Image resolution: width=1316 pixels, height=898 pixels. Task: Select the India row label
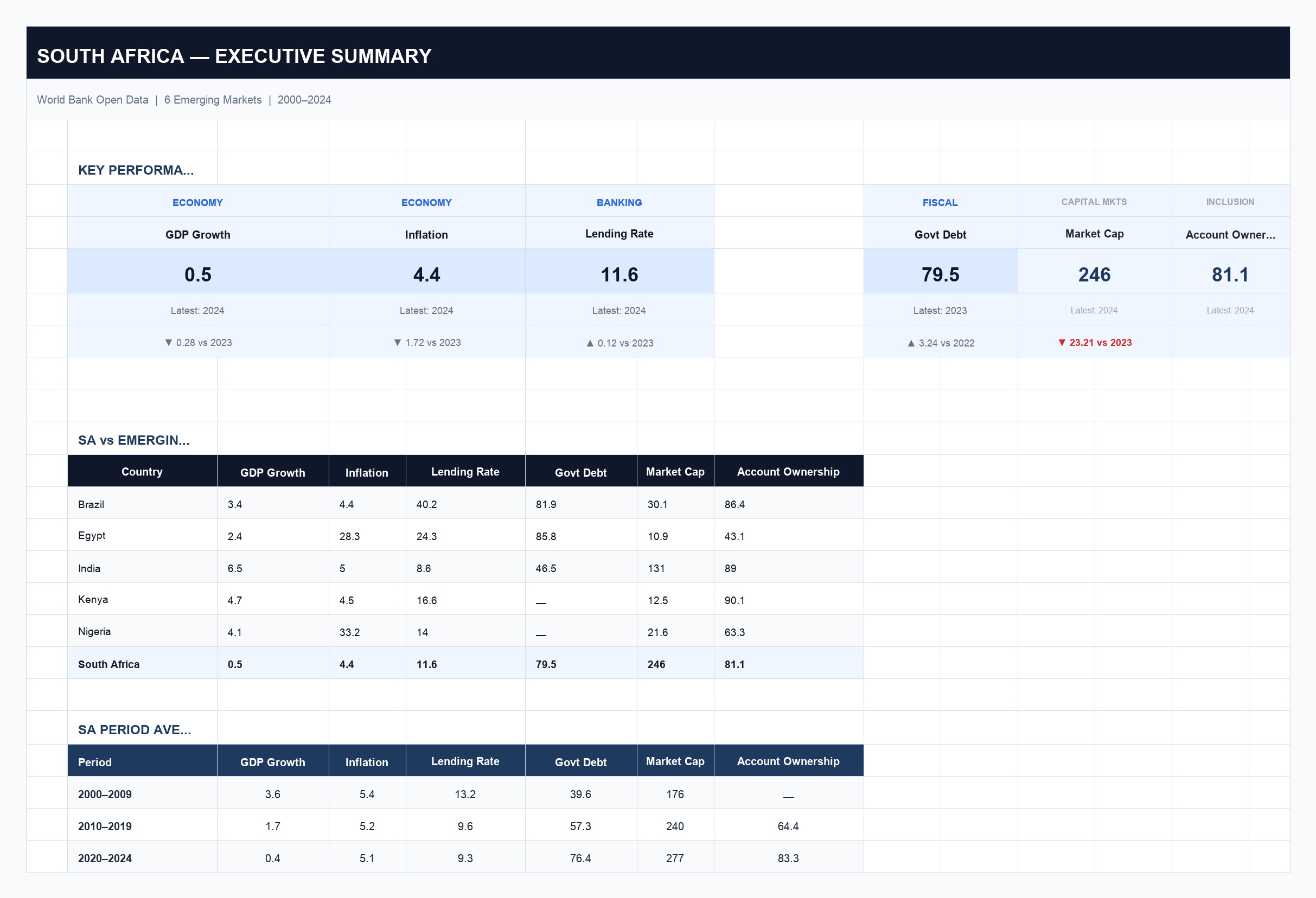click(89, 568)
